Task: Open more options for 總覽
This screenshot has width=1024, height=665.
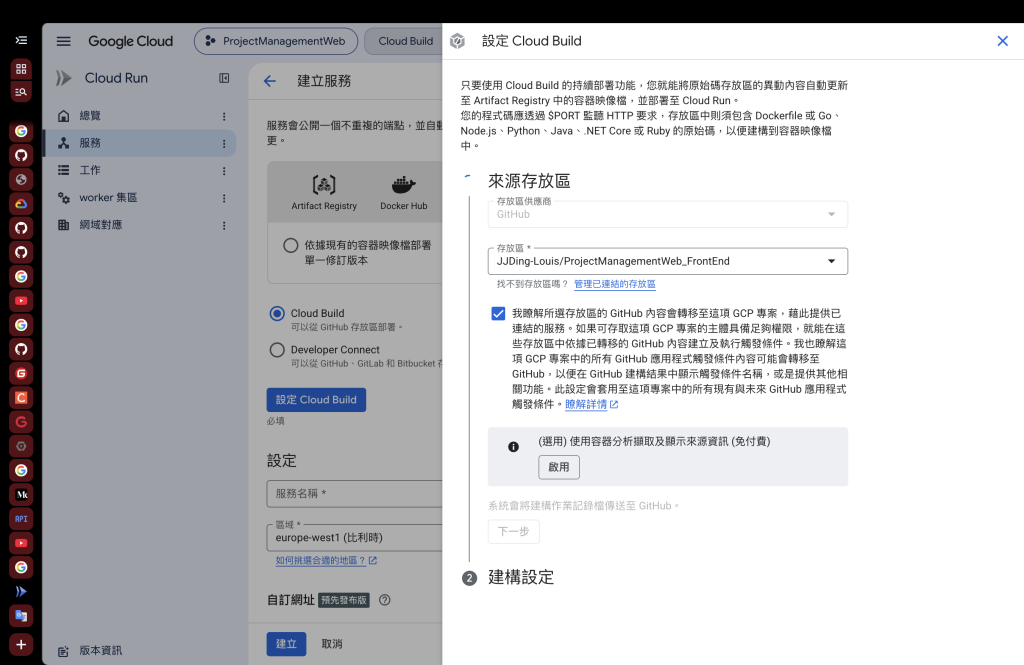Action: click(224, 116)
